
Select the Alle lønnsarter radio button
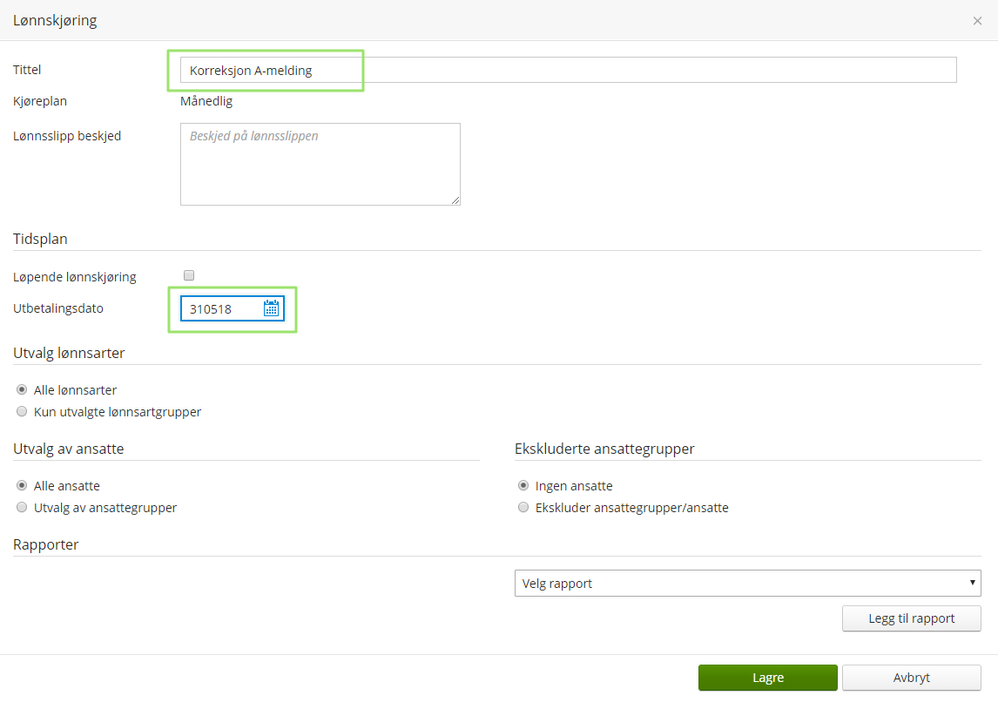pos(22,390)
